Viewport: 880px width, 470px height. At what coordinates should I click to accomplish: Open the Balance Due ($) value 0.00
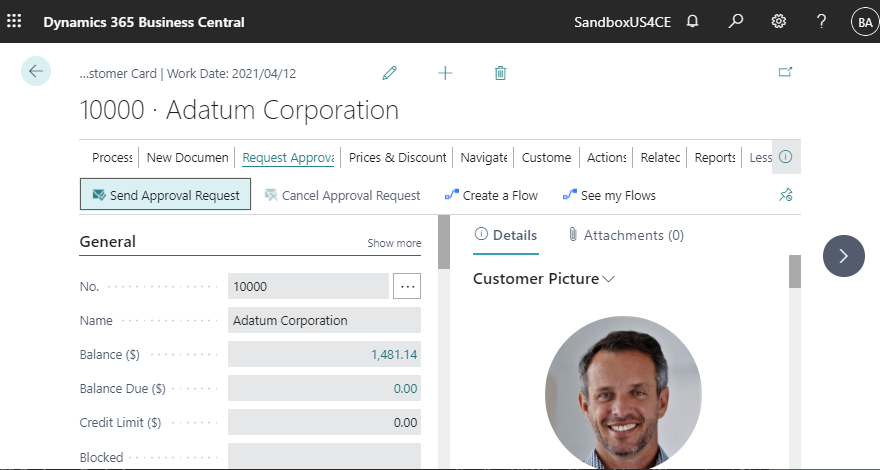coord(405,389)
